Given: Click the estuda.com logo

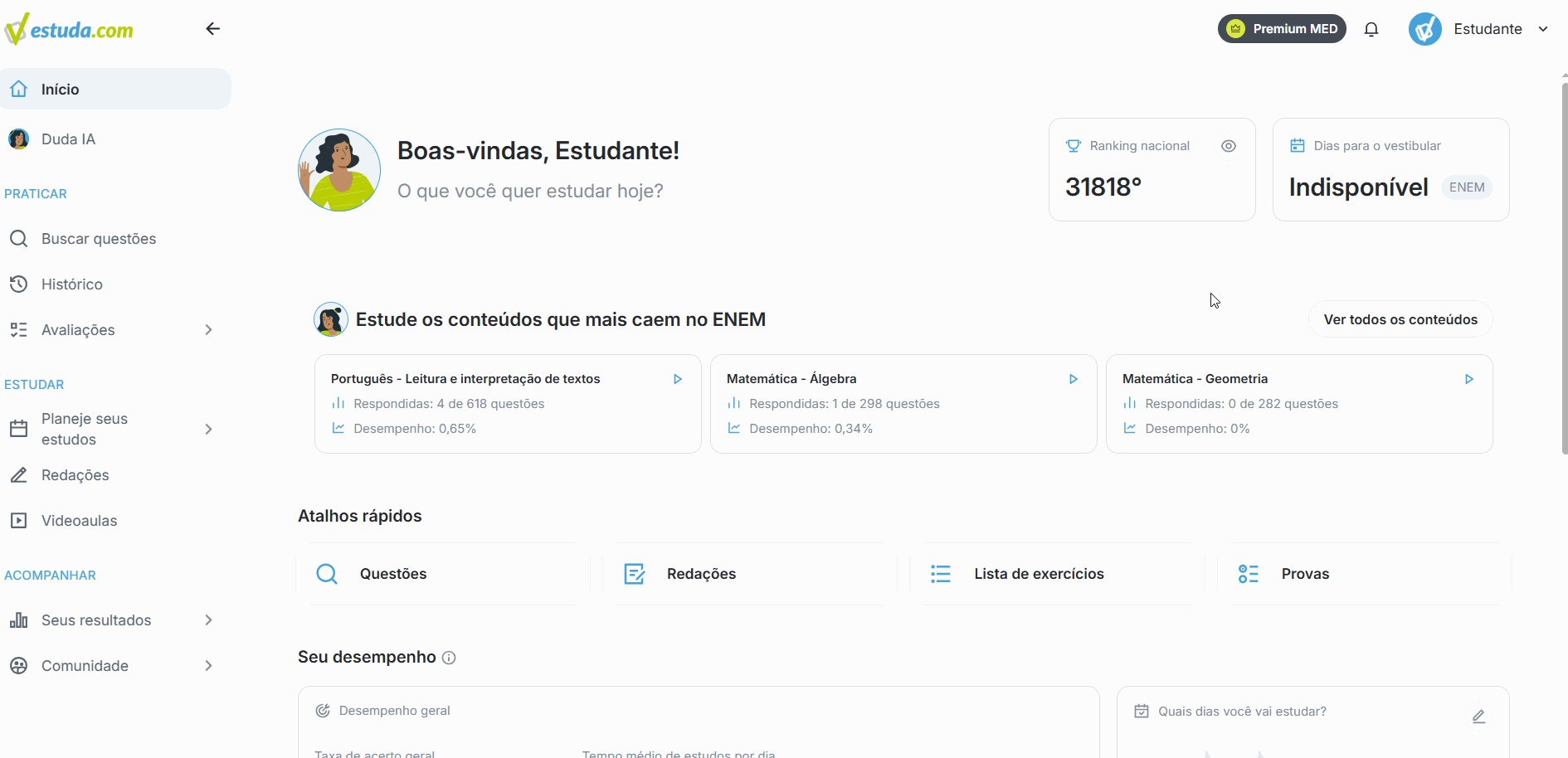Looking at the screenshot, I should [x=69, y=29].
